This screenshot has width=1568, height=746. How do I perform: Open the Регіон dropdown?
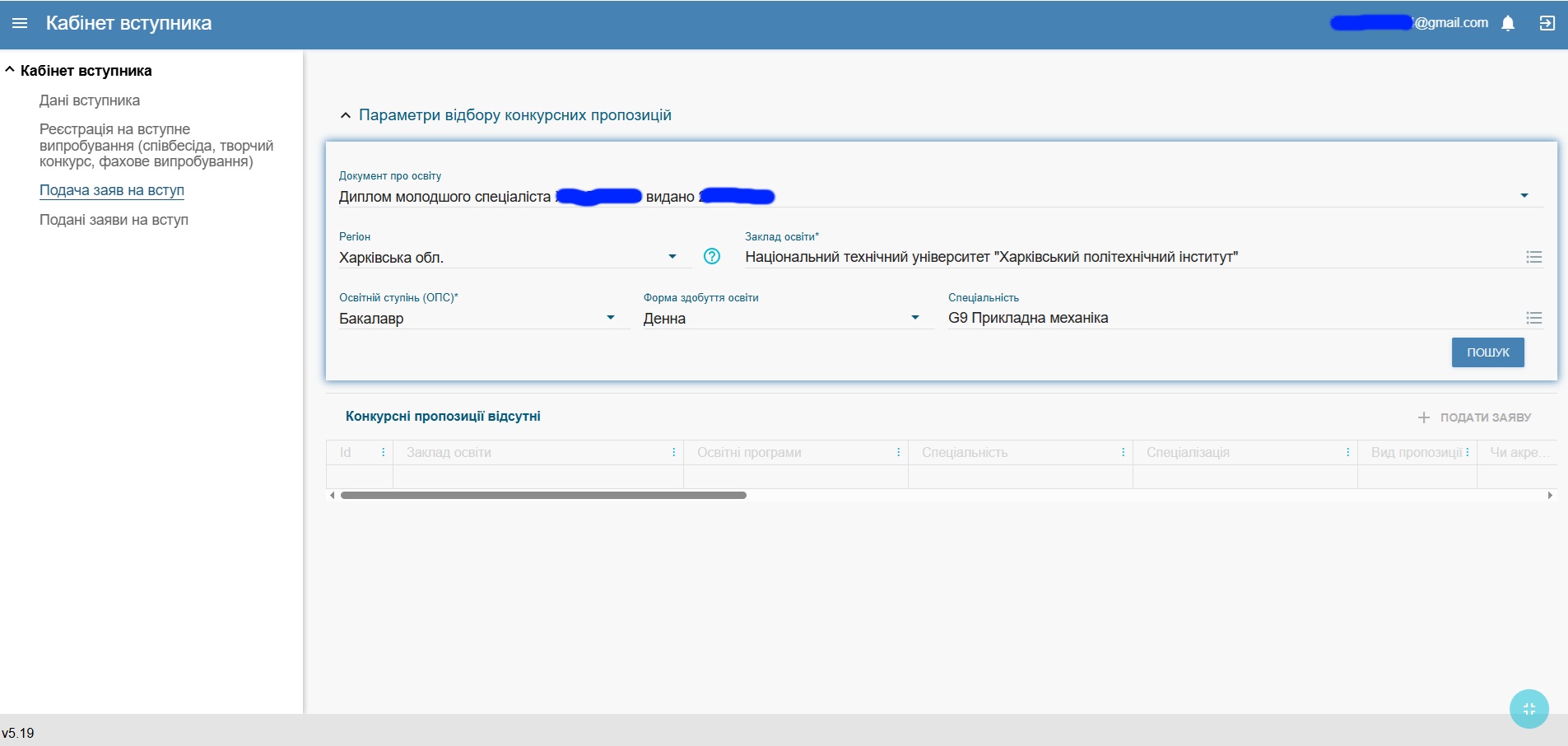(x=672, y=257)
